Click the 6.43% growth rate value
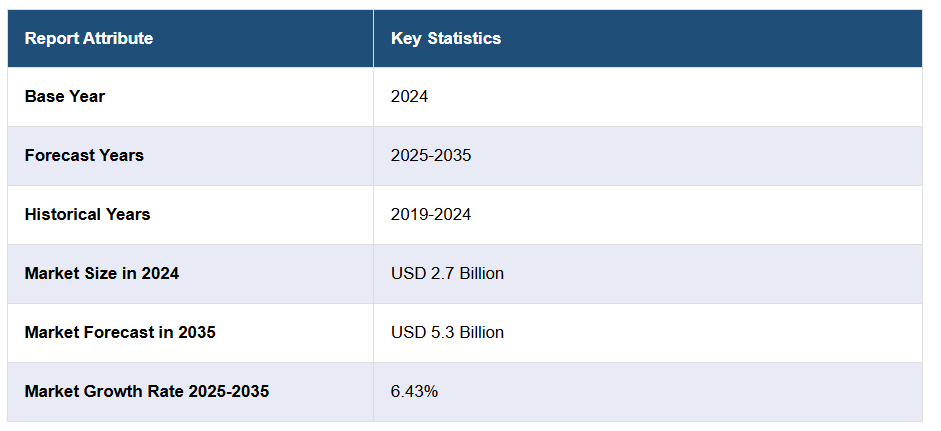The height and width of the screenshot is (431, 941). coord(414,391)
